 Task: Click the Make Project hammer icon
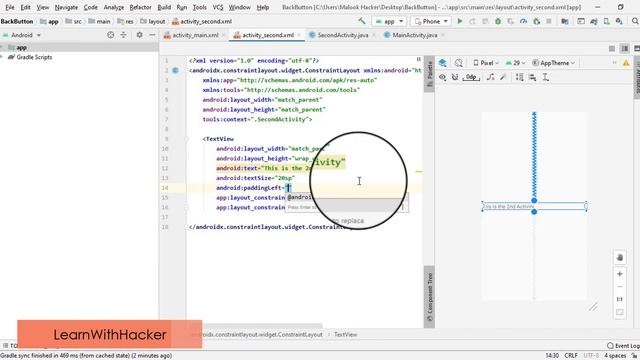[x=362, y=21]
